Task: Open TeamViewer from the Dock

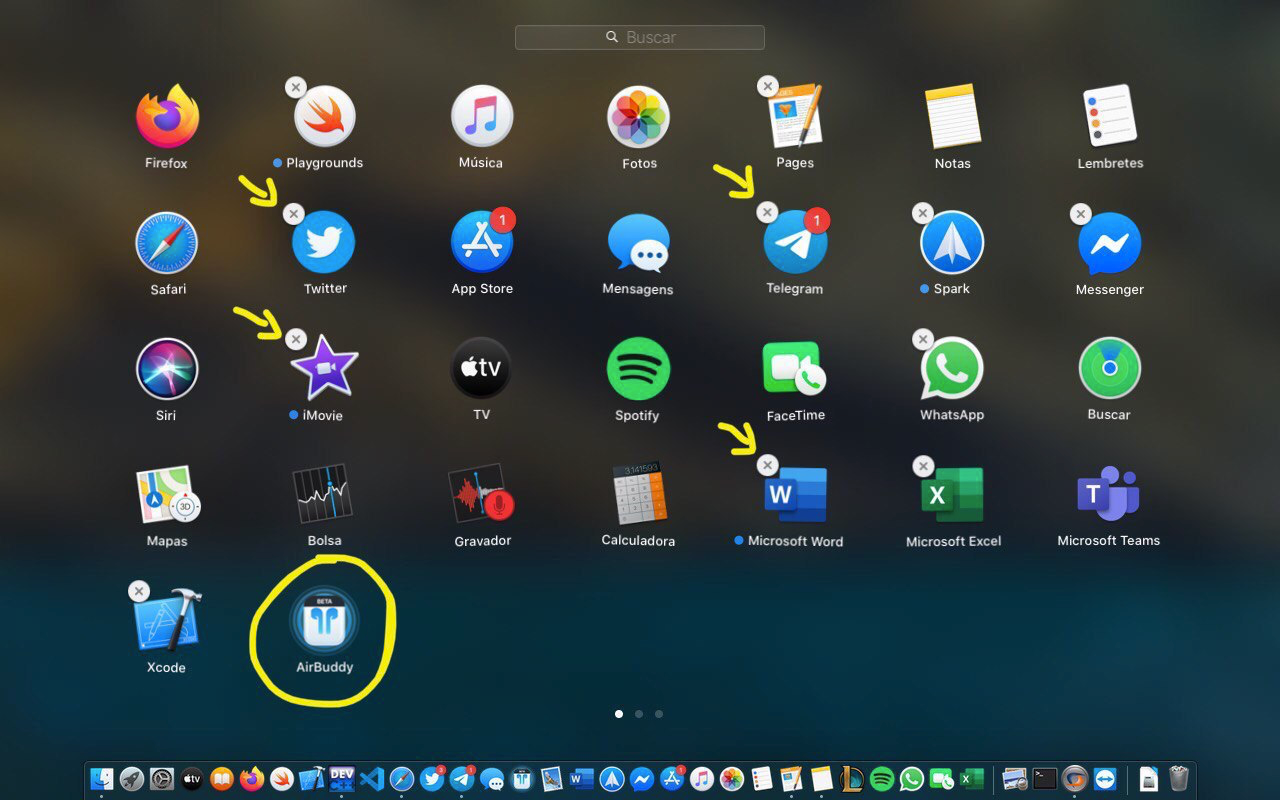Action: [1105, 778]
